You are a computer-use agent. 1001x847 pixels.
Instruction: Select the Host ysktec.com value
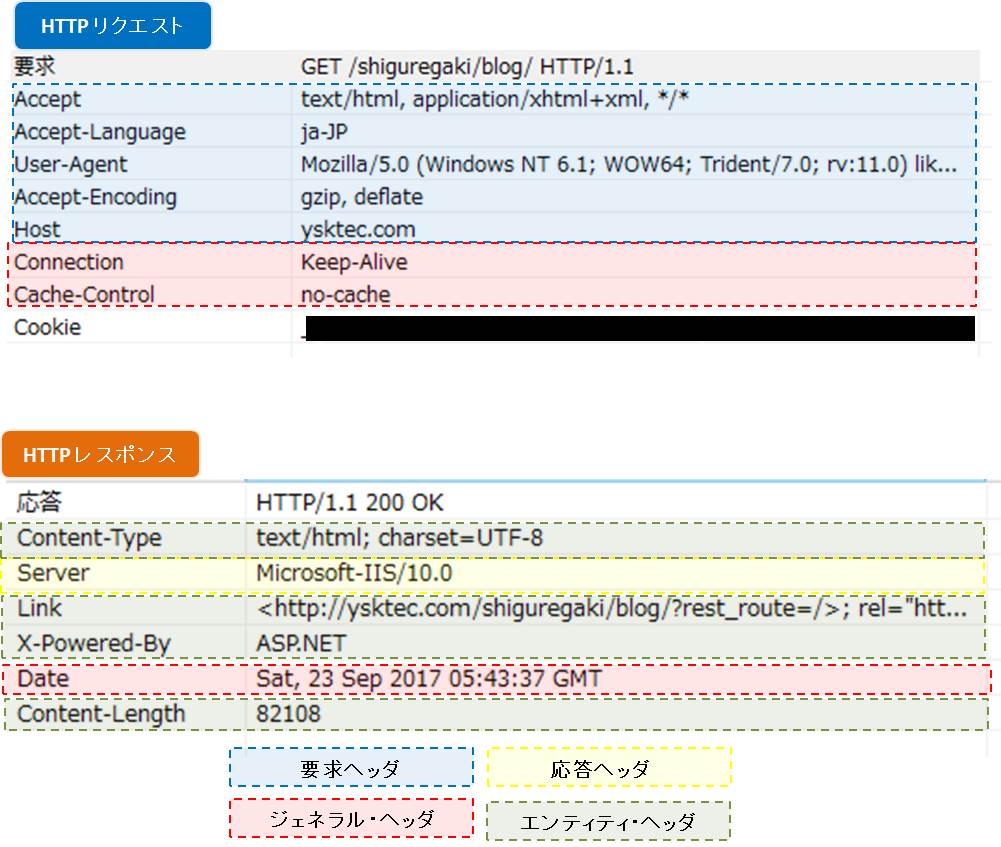[358, 229]
